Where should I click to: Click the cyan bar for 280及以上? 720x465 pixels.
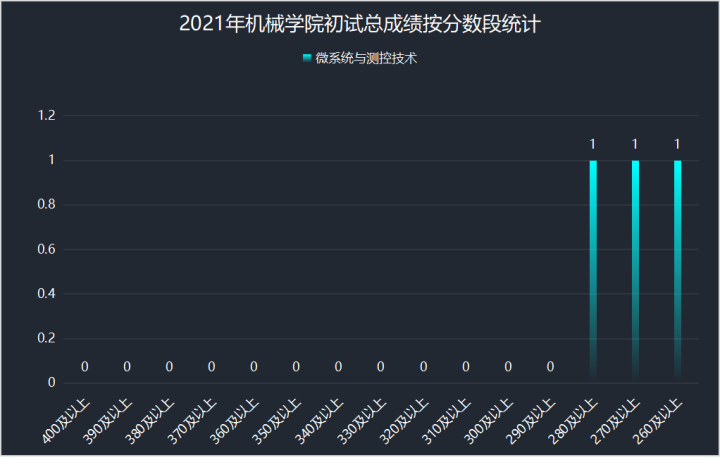point(593,270)
